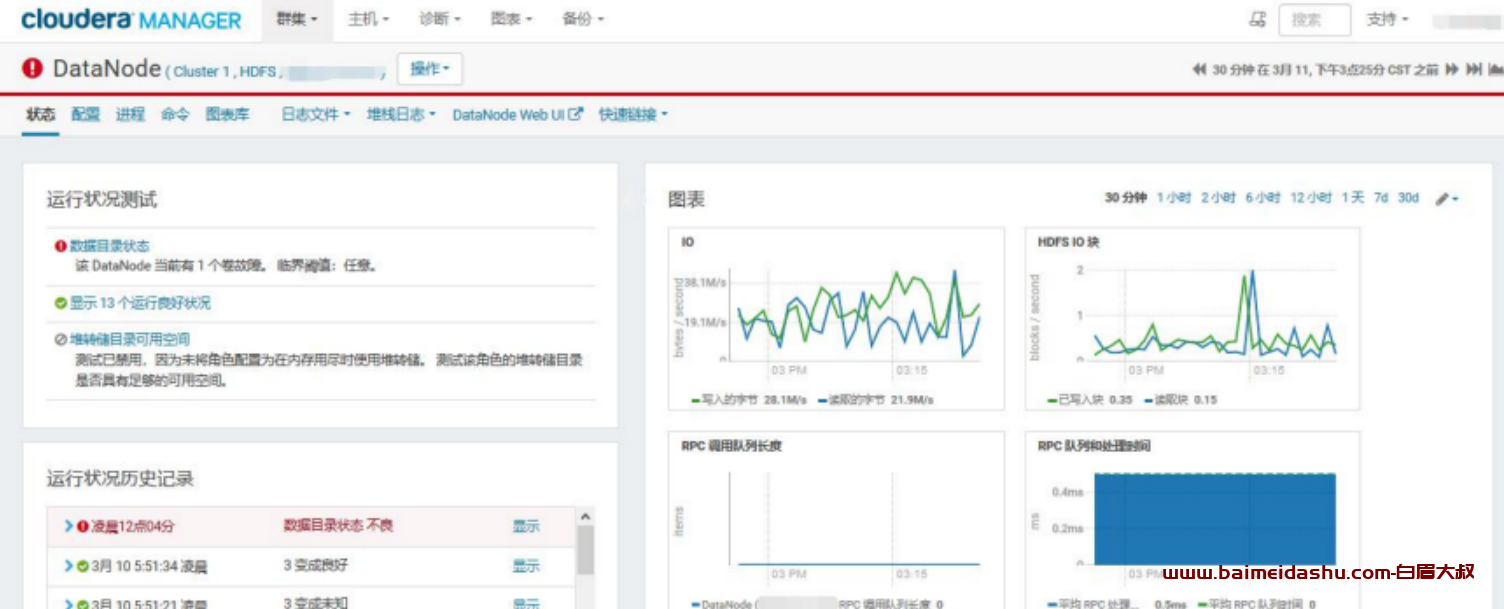Click 显示 in the 3 变成良好 row
1504x609 pixels.
point(526,566)
